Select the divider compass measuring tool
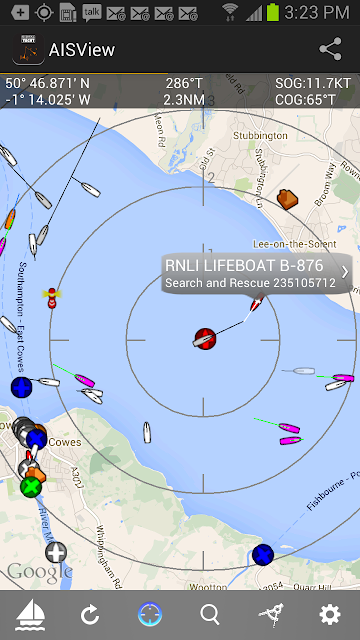 point(271,615)
